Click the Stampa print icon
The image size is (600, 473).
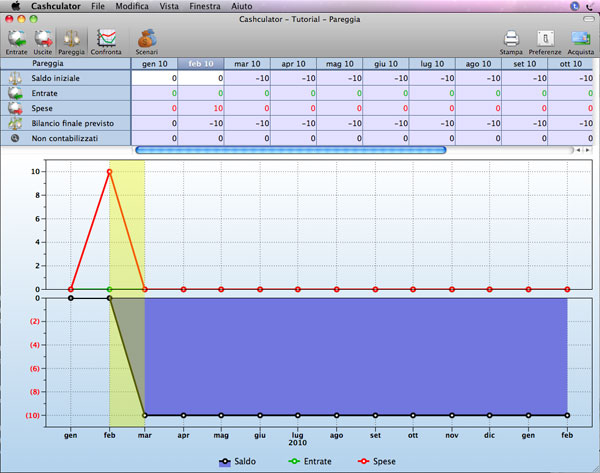[511, 39]
